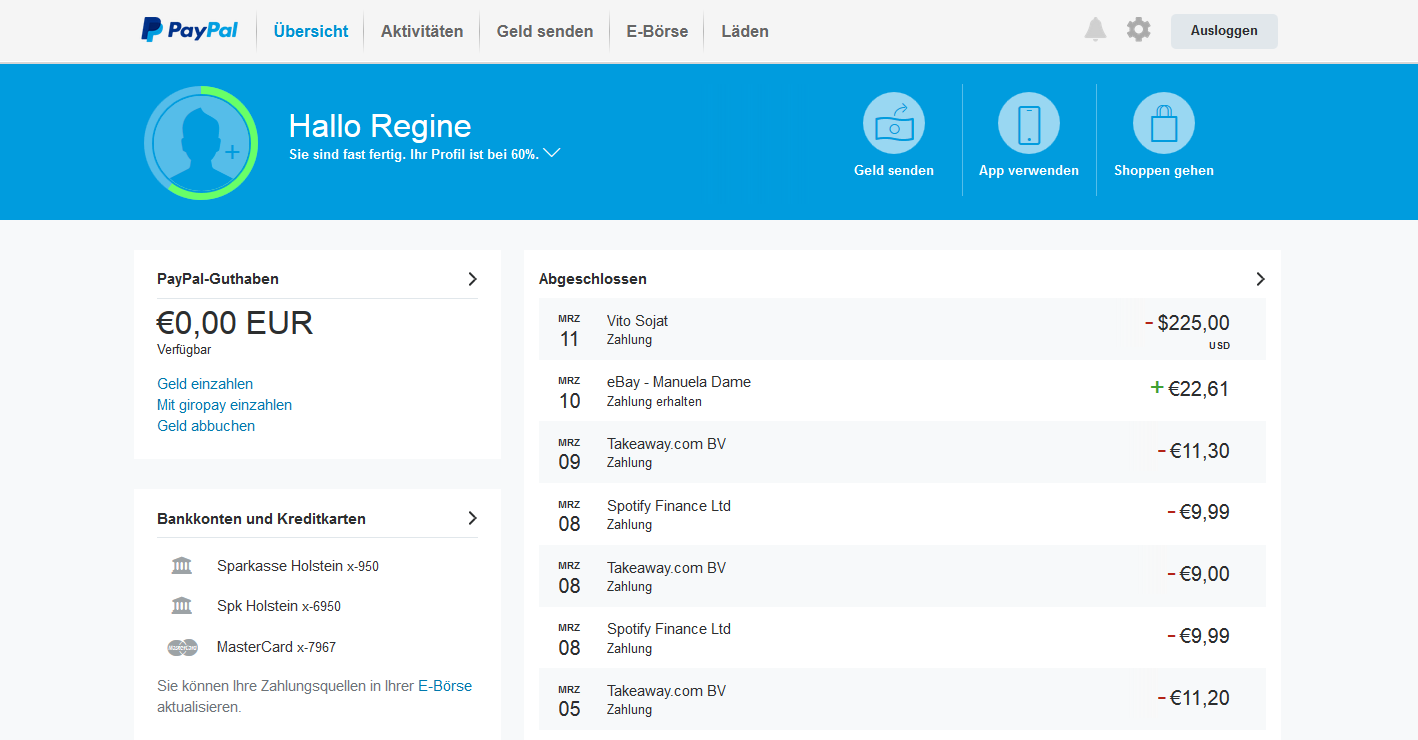Open Takeaway.com BV payment of €9,00
Viewport: 1418px width, 740px height.
[902, 576]
